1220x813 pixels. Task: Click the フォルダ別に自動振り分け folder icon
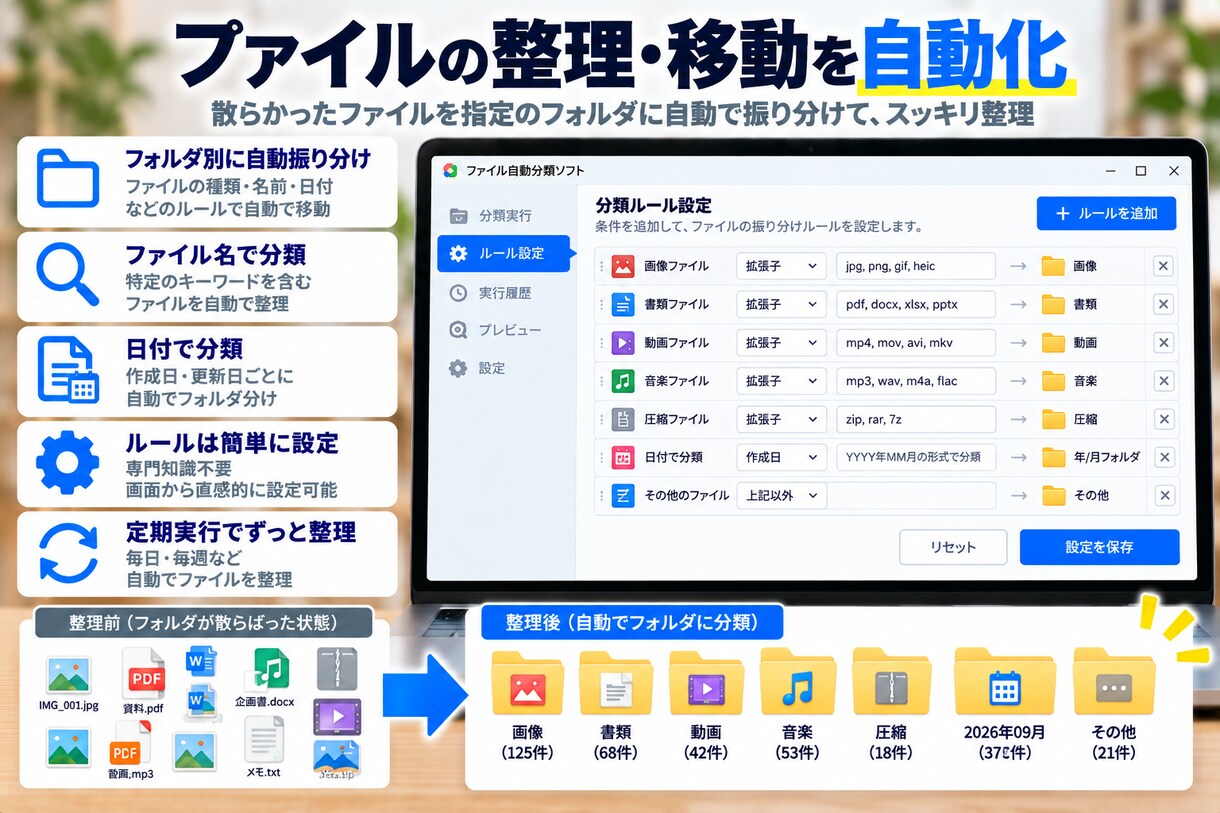(68, 179)
